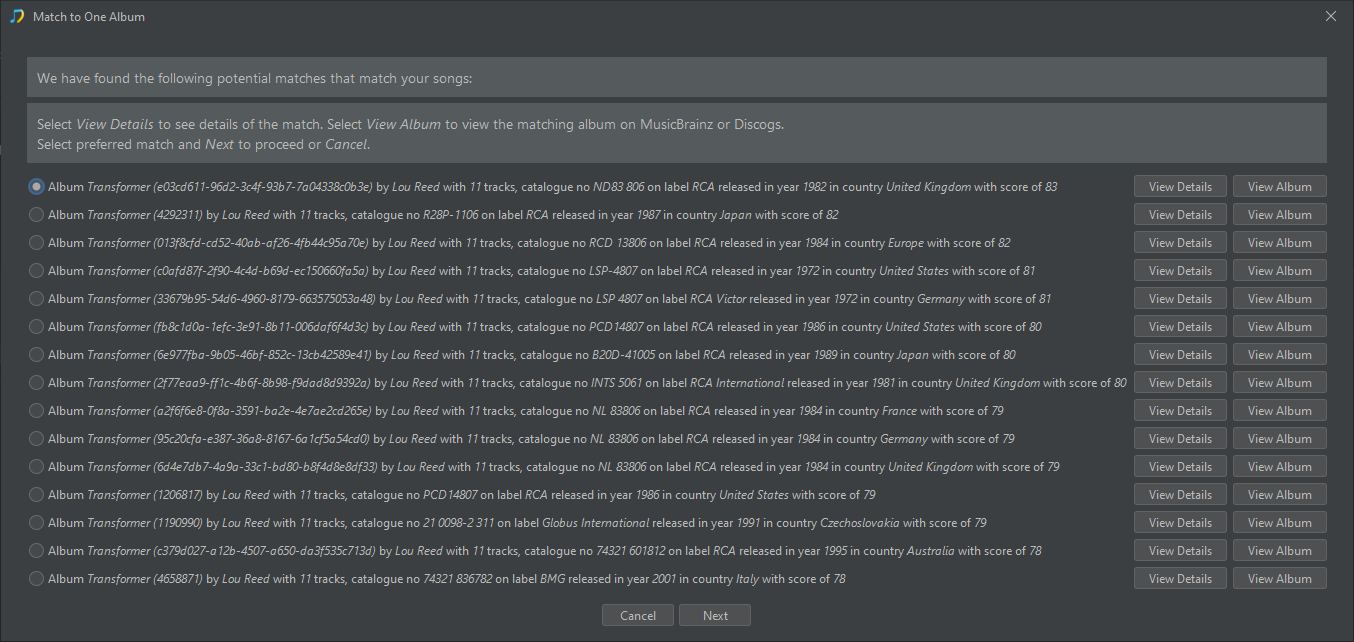The width and height of the screenshot is (1354, 642).
Task: View Album for the 1995 Australia match
Action: point(1279,551)
